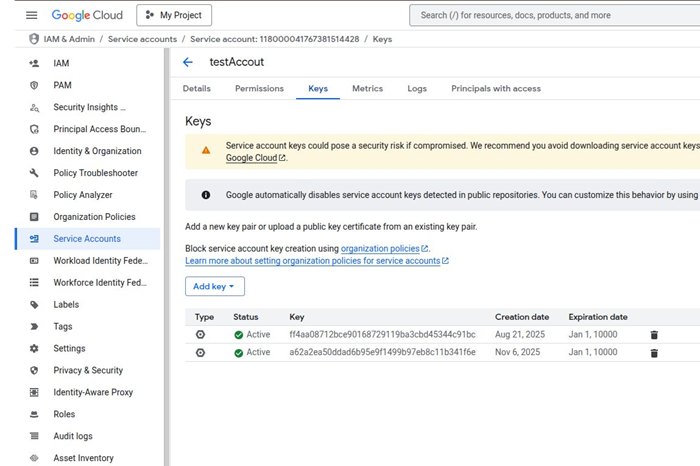Click the search resources input field
The height and width of the screenshot is (466, 700).
click(555, 15)
